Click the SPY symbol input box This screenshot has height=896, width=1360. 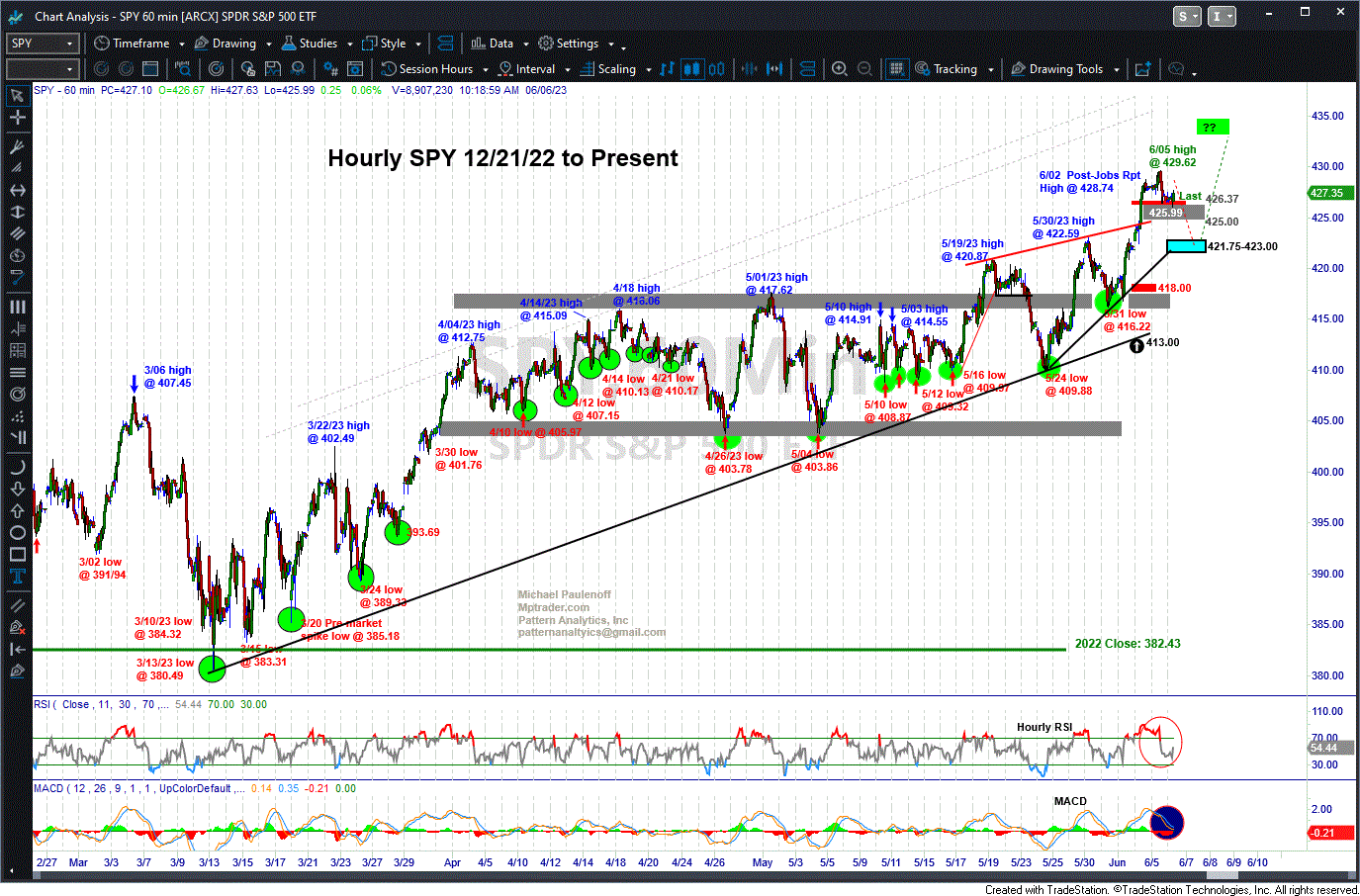click(x=42, y=44)
